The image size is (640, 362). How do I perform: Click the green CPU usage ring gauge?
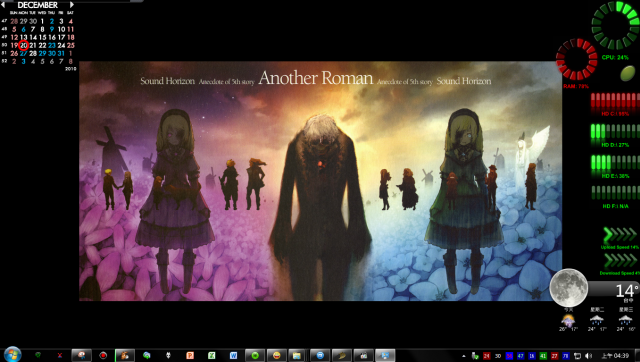[x=616, y=25]
